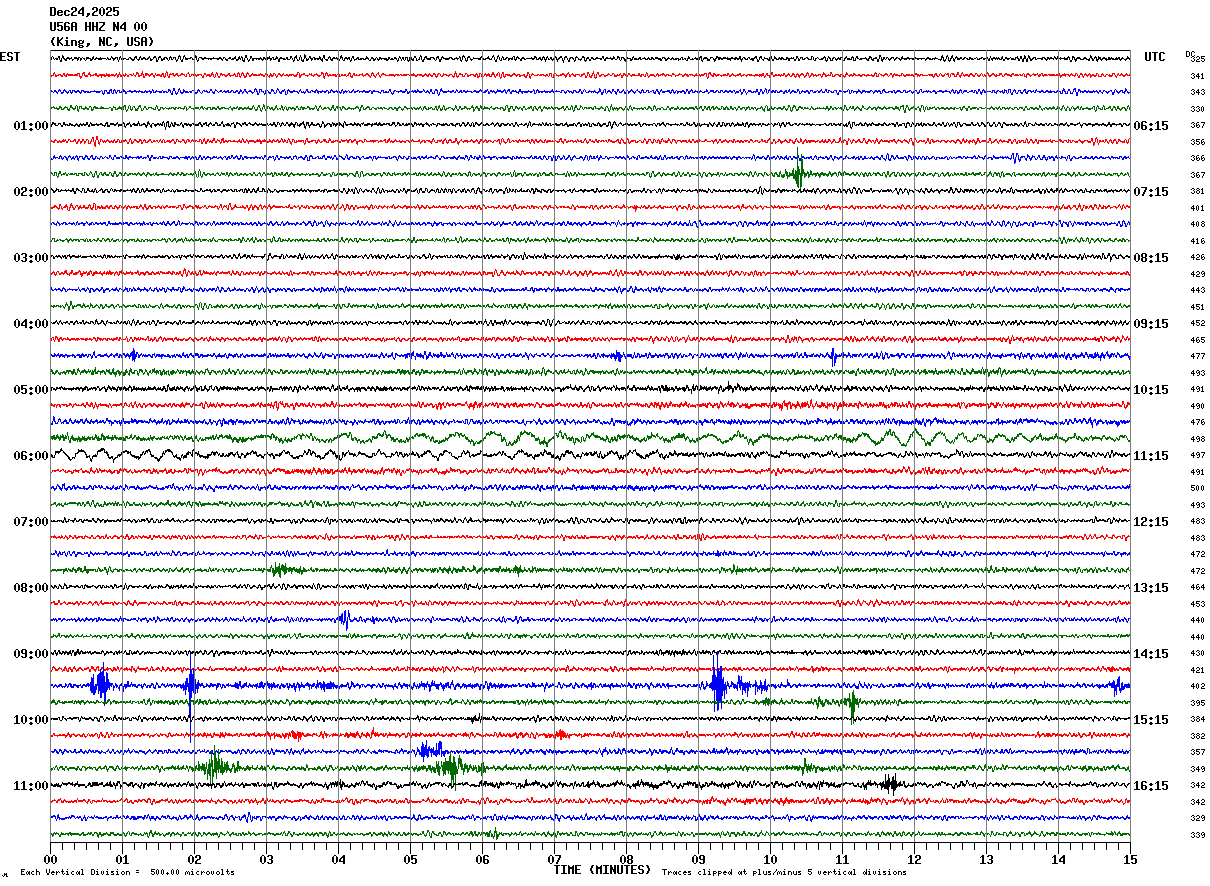The width and height of the screenshot is (1210, 886).
Task: Click the DC offset value 339
Action: 1198,835
